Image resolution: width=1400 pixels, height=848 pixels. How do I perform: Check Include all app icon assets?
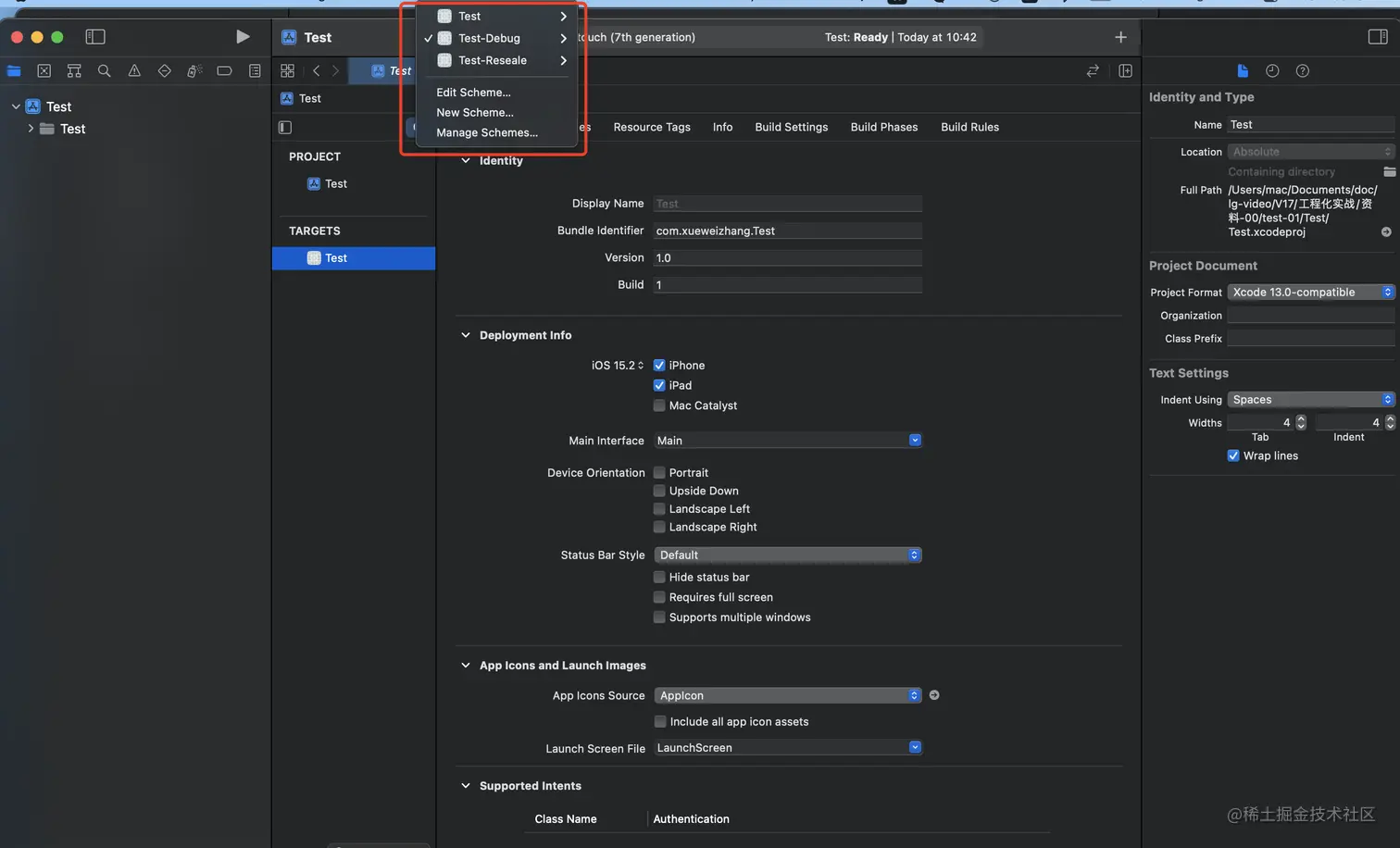pos(660,721)
